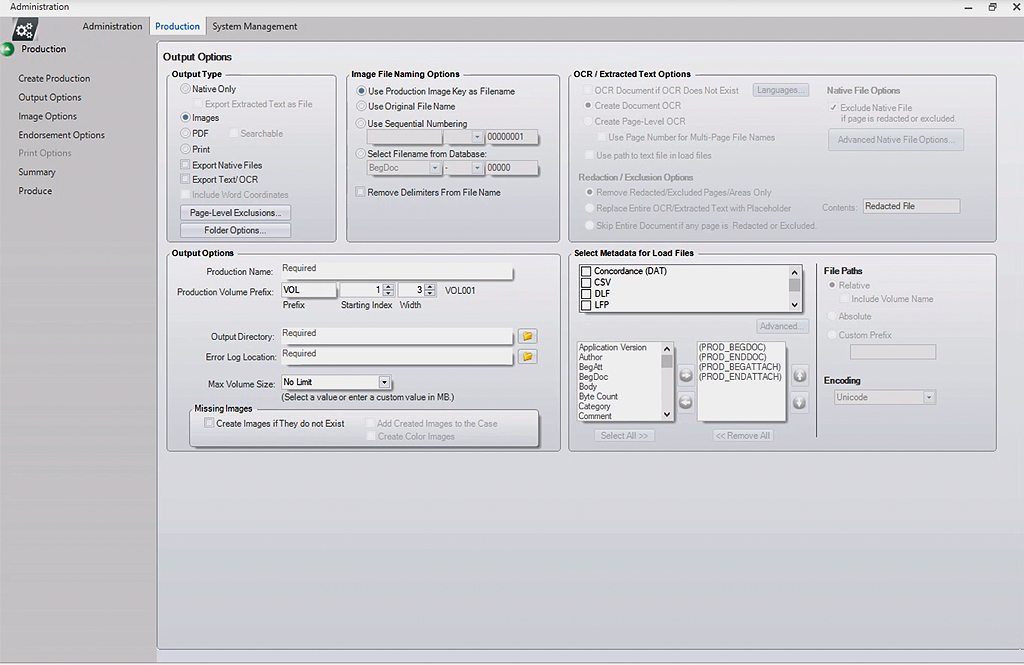Click the Folder Options button
Image resolution: width=1024 pixels, height=665 pixels.
pyautogui.click(x=235, y=230)
